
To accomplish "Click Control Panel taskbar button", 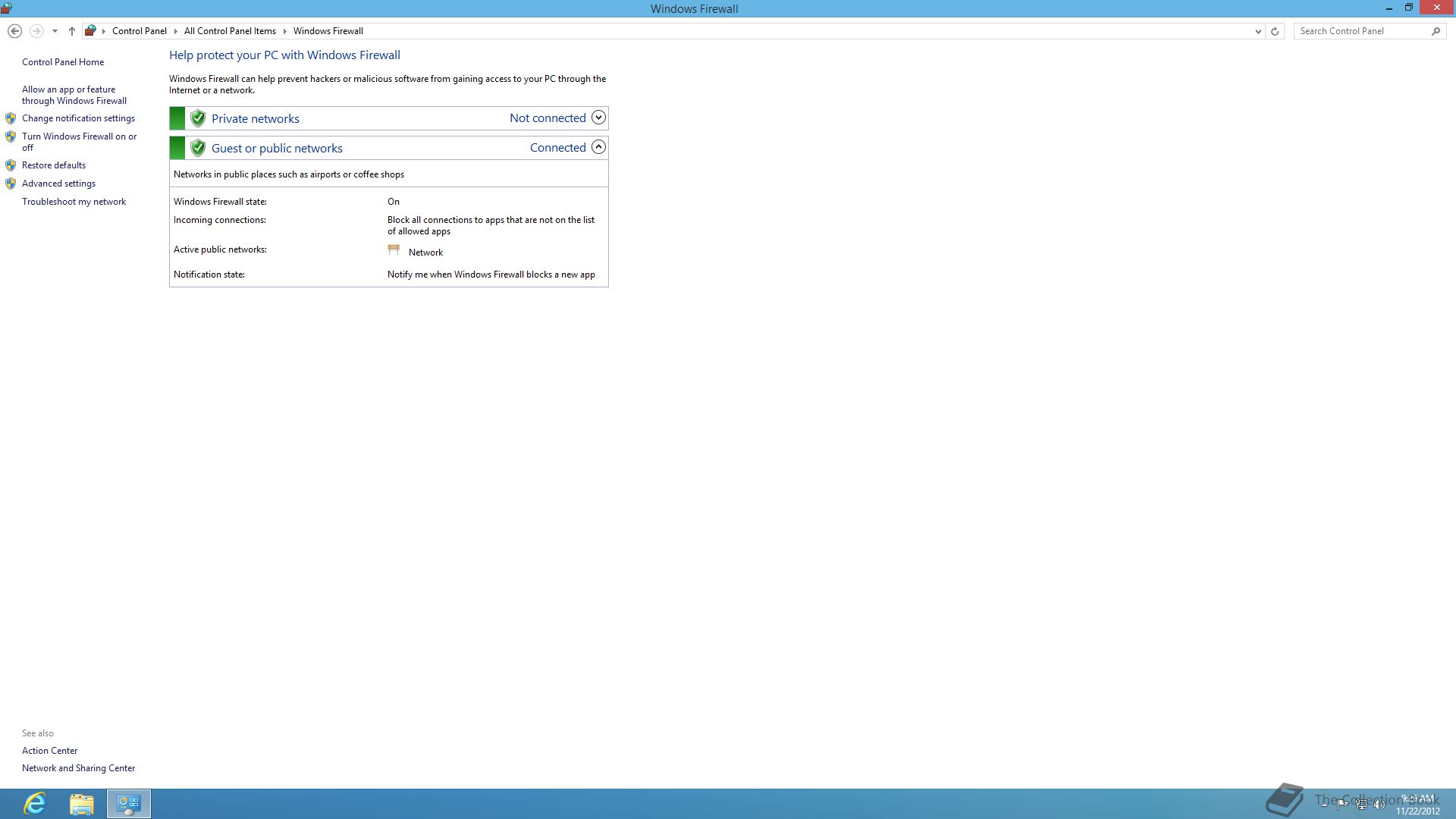I will [x=129, y=804].
